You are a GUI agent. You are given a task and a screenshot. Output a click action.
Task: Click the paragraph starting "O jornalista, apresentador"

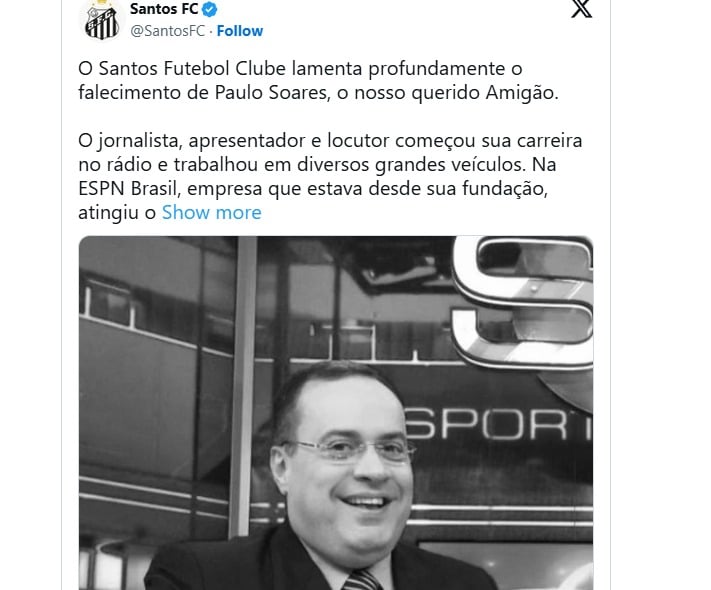(x=330, y=176)
